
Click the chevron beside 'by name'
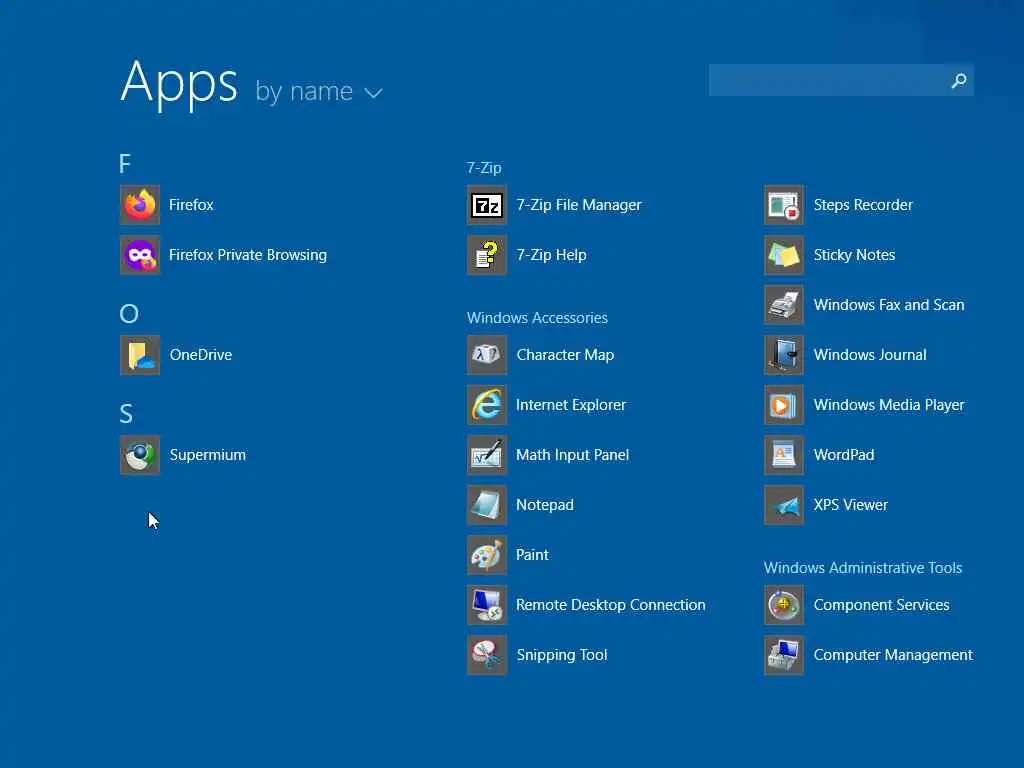(374, 93)
